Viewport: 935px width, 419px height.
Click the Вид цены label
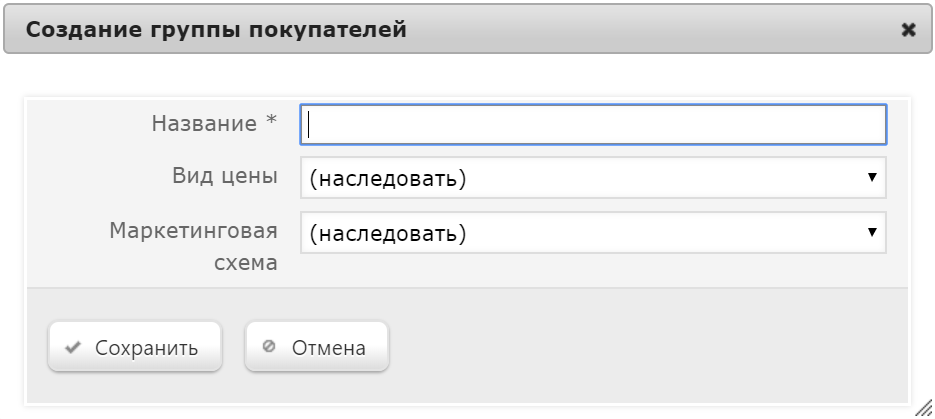coord(225,176)
